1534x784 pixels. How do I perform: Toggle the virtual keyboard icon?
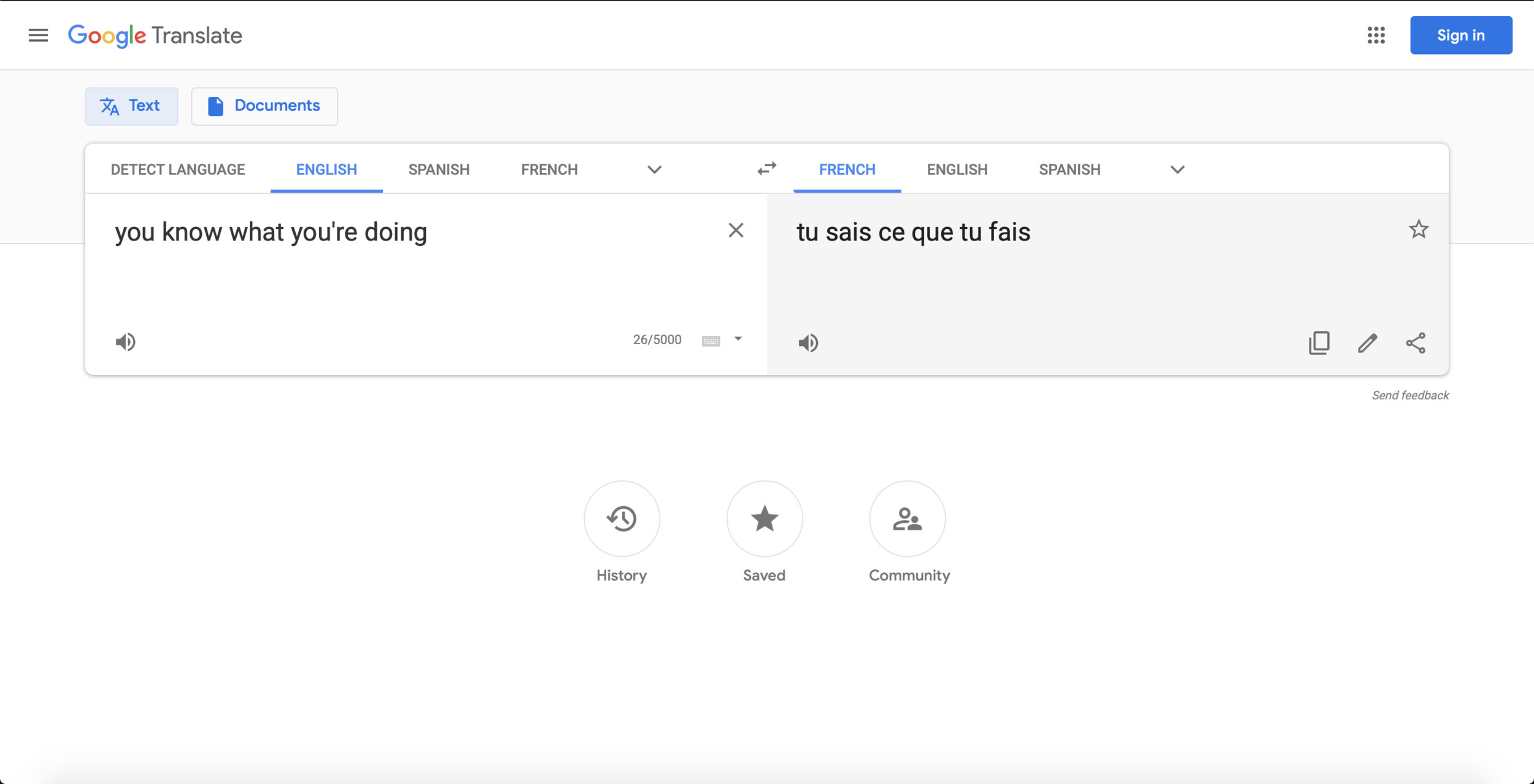pyautogui.click(x=711, y=341)
